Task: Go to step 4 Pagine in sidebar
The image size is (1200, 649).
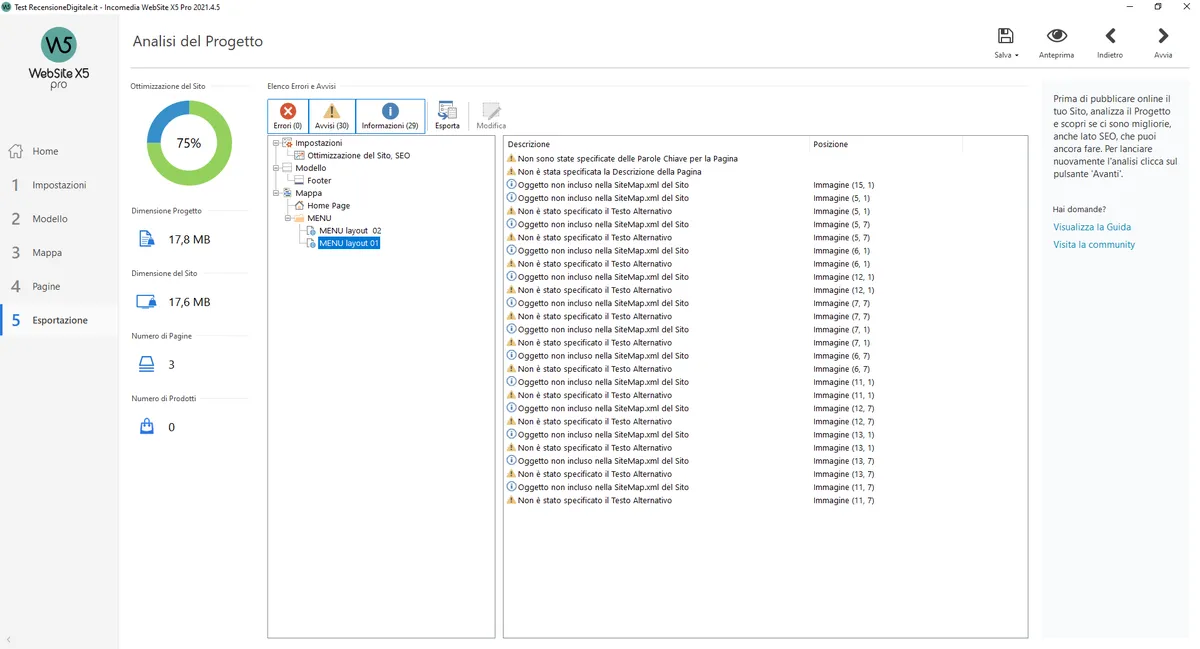Action: click(59, 287)
